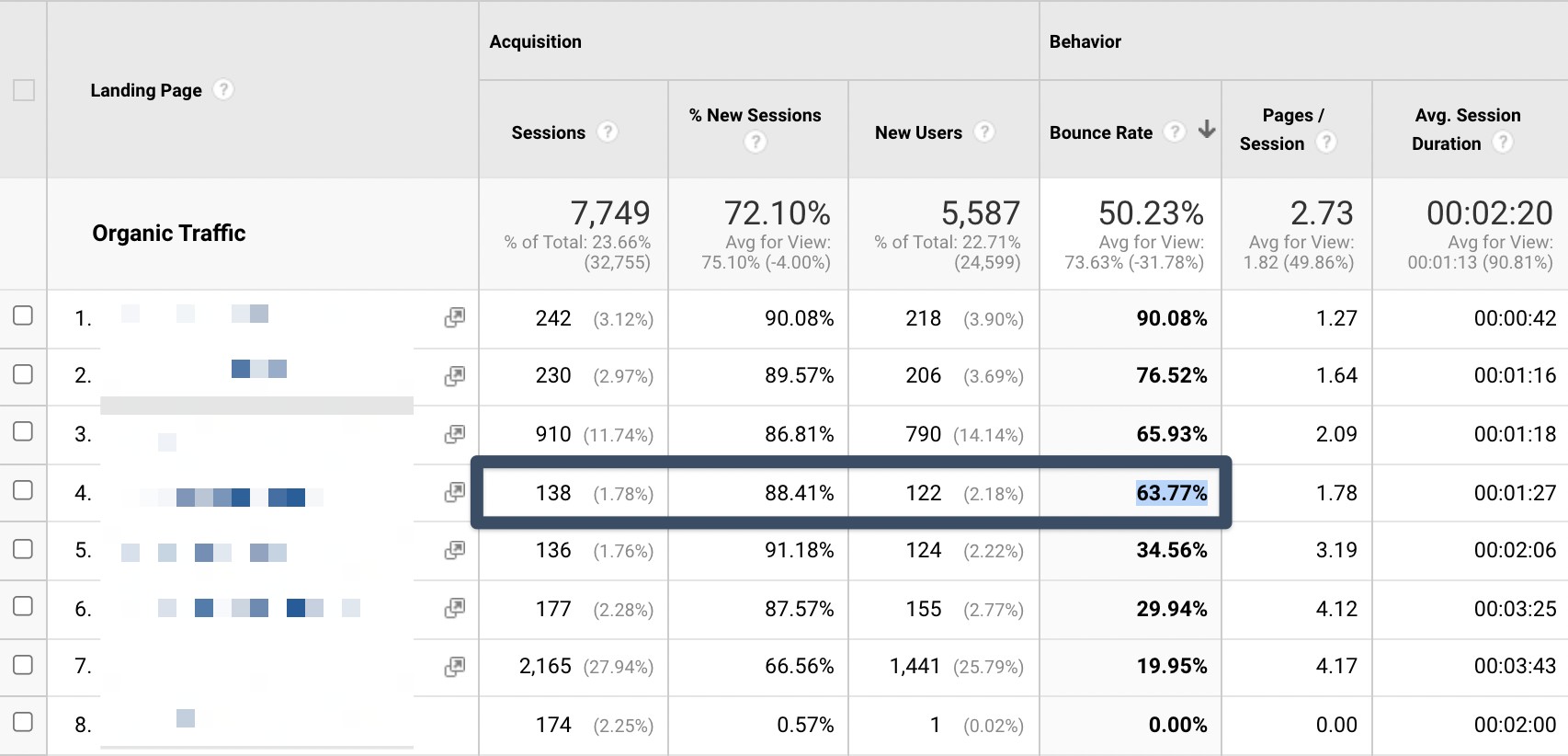Click the Bounce Rate descending sort arrow
This screenshot has width=1568, height=756.
tap(1207, 130)
